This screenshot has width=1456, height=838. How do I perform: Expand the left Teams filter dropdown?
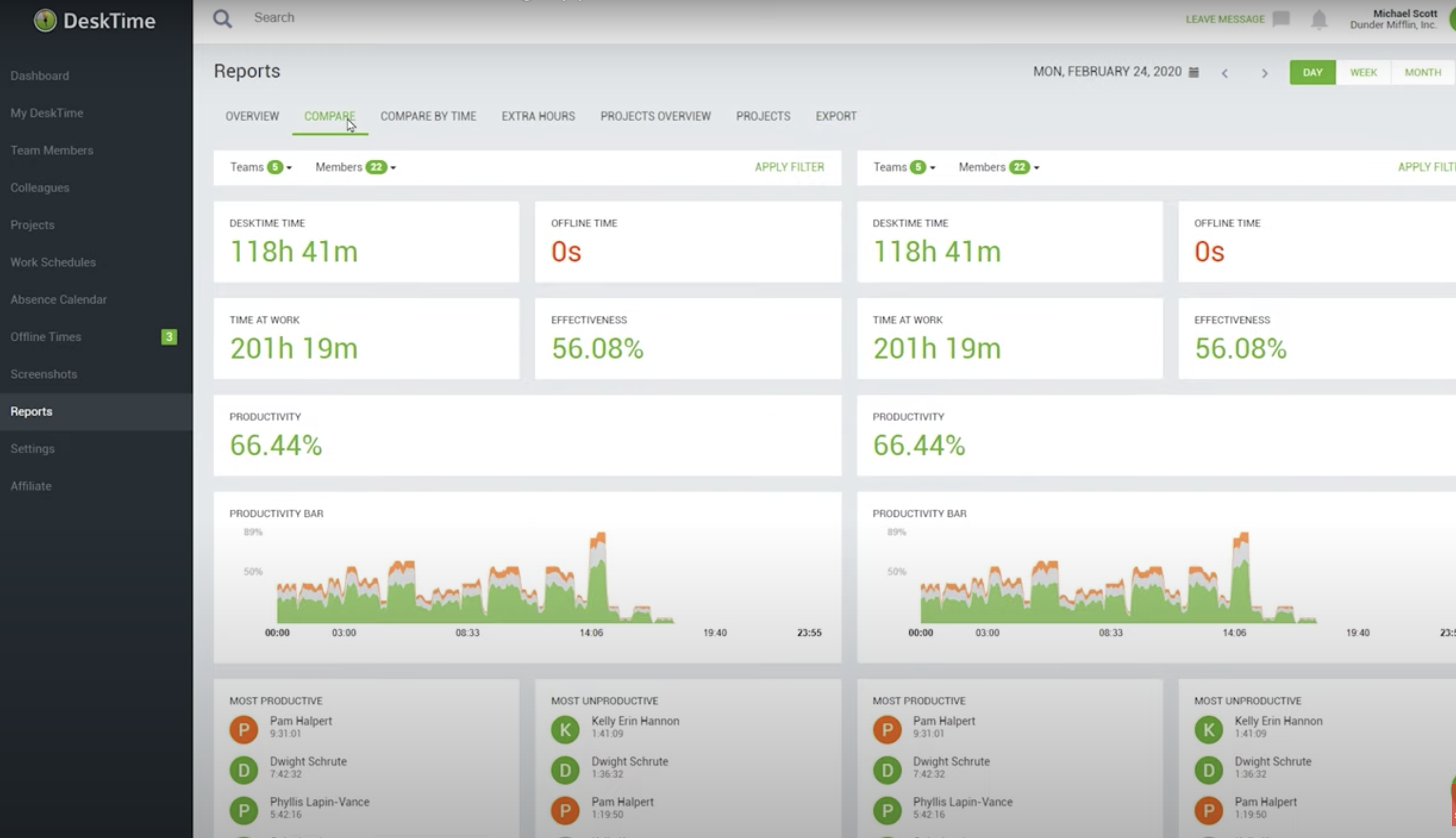point(261,167)
